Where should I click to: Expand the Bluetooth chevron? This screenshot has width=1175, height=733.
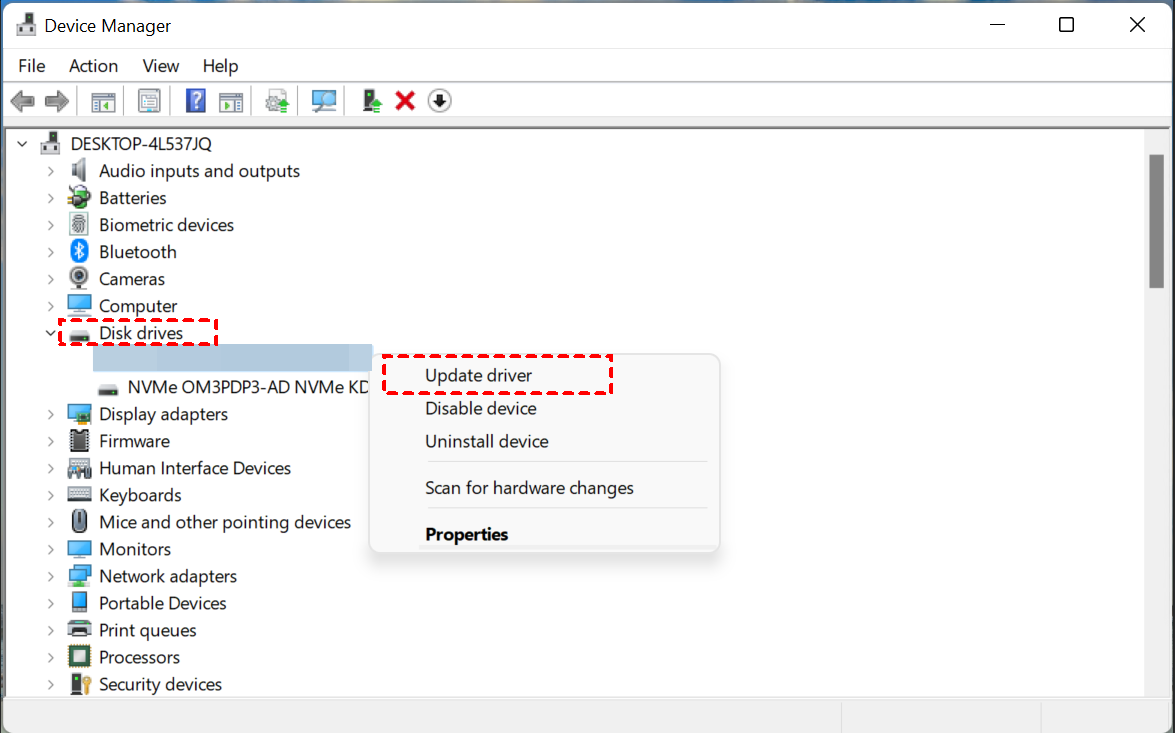tap(50, 252)
